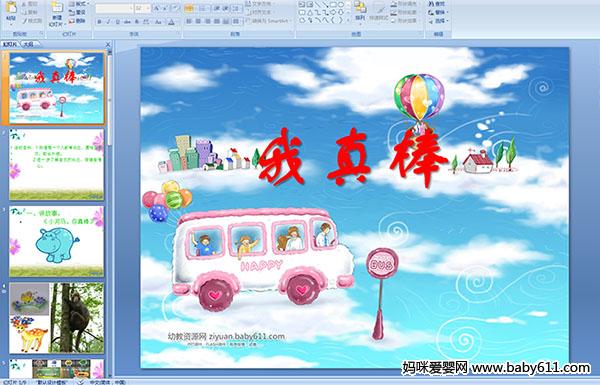Image resolution: width=600 pixels, height=385 pixels.
Task: Toggle Bold formatting
Action: 99,22
